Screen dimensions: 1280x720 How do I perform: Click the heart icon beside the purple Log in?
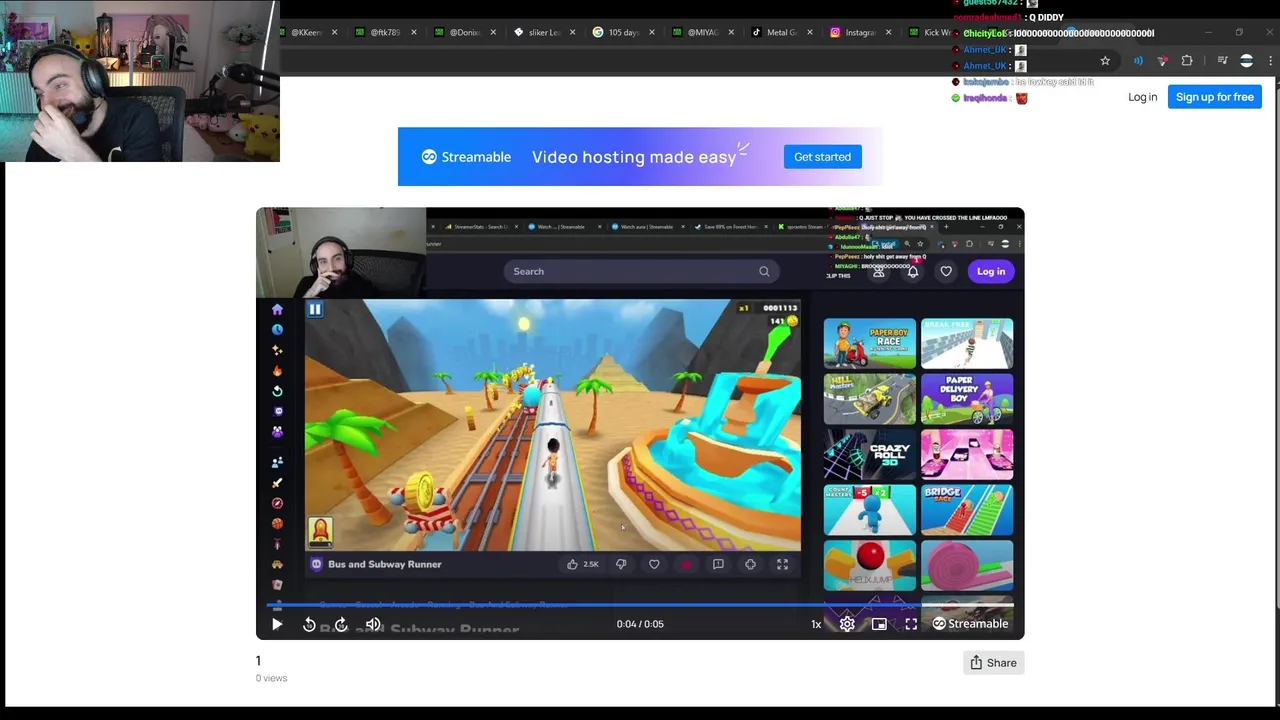946,271
